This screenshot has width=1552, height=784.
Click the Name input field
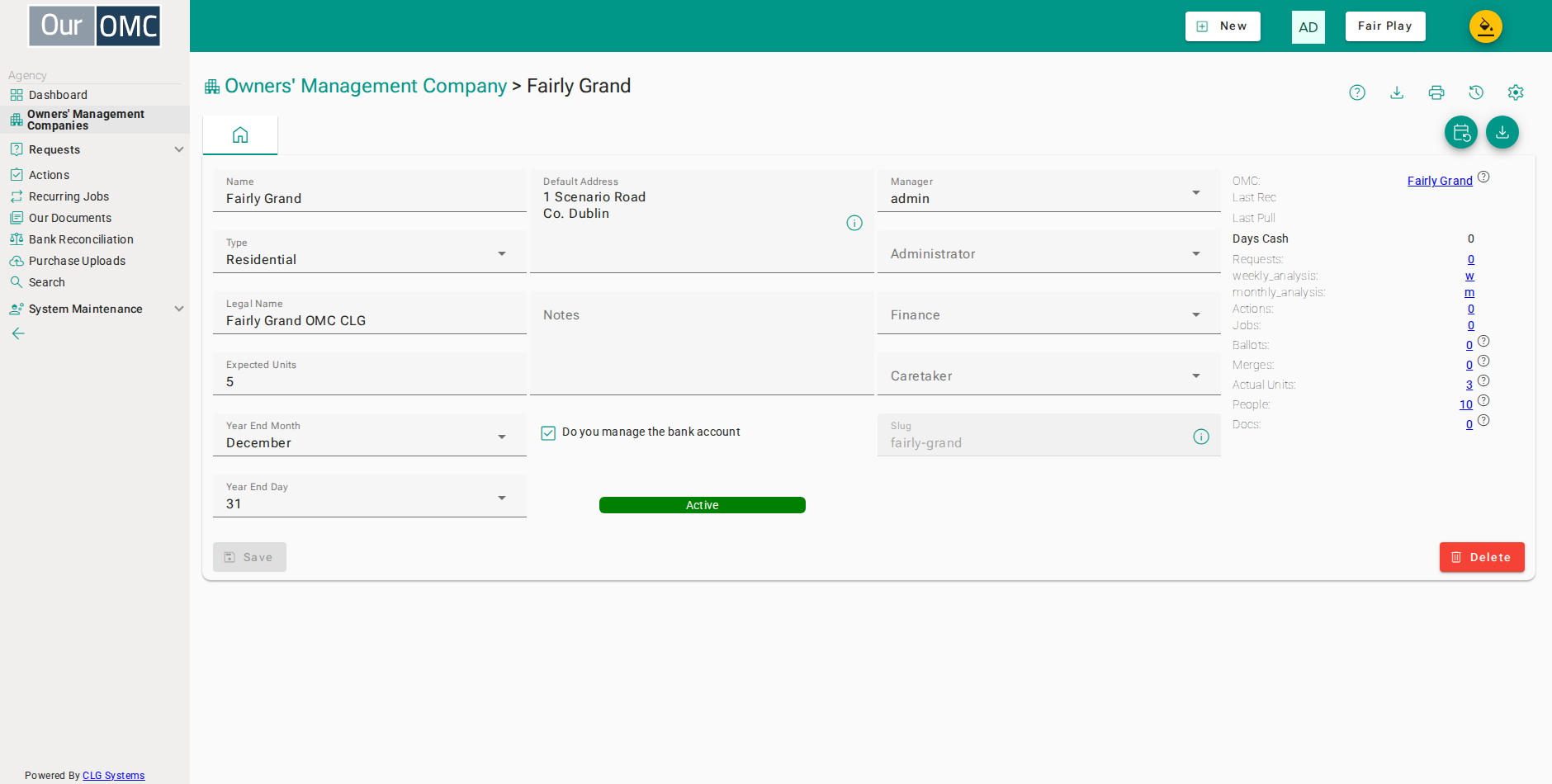click(370, 191)
